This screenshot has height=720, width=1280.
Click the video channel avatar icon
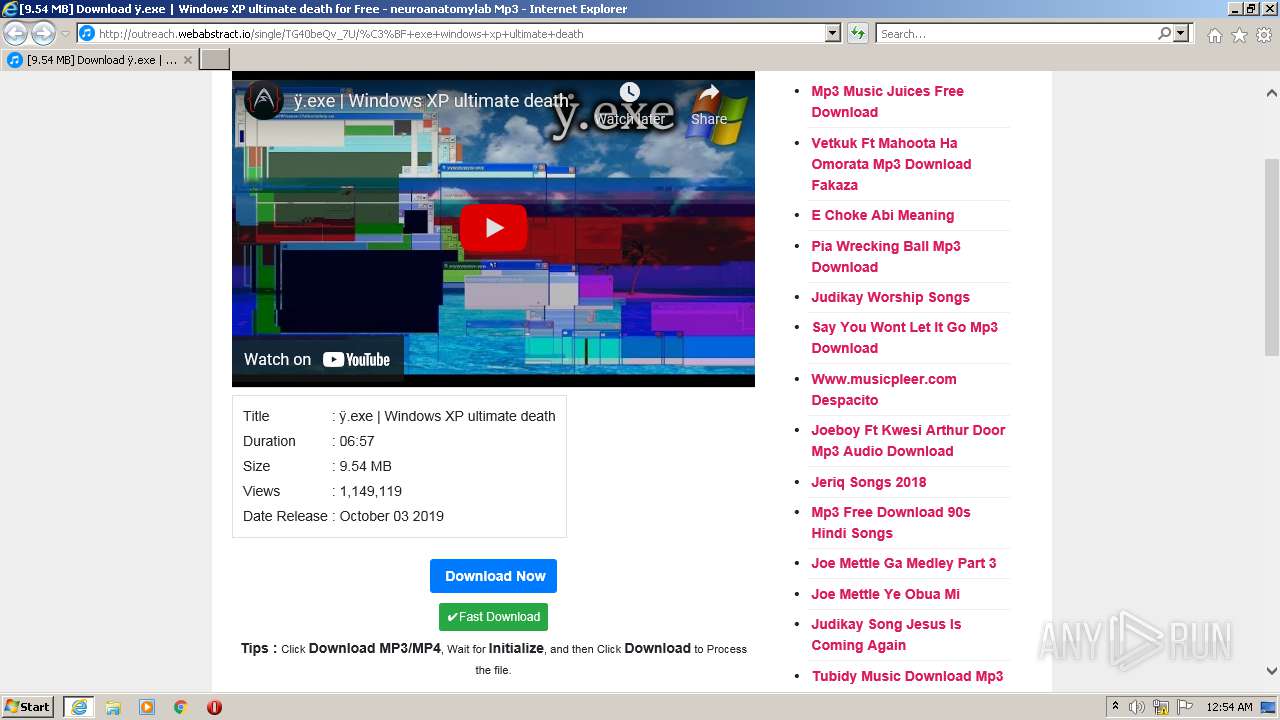(264, 100)
